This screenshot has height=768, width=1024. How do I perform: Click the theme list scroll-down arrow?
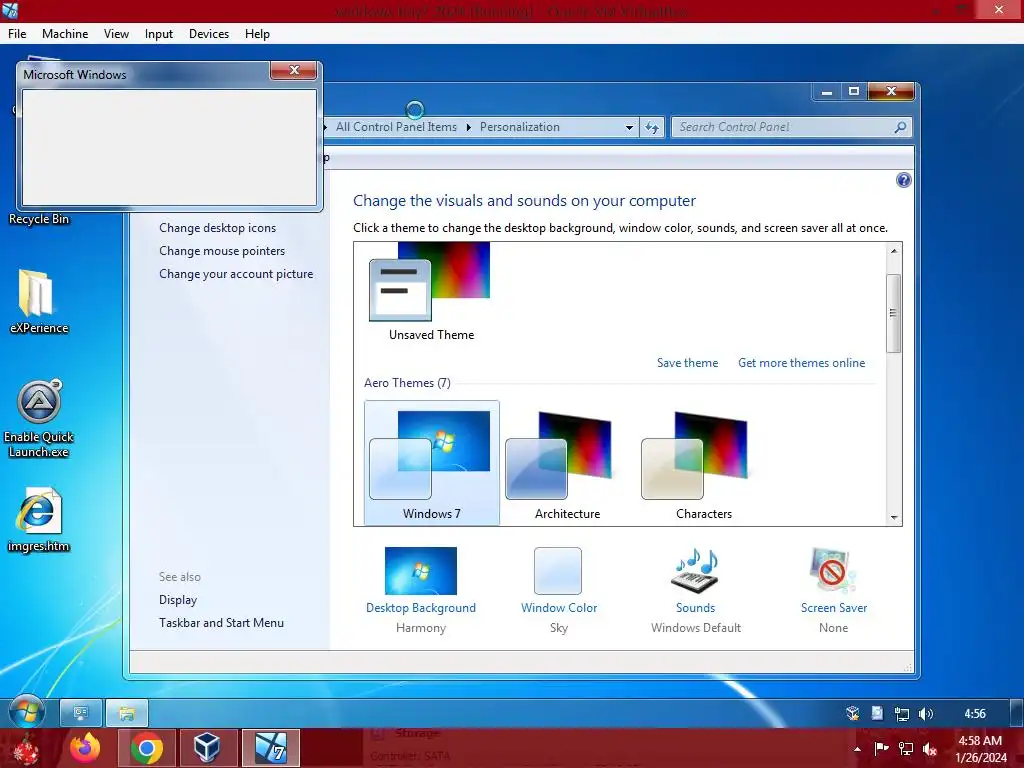pos(893,518)
